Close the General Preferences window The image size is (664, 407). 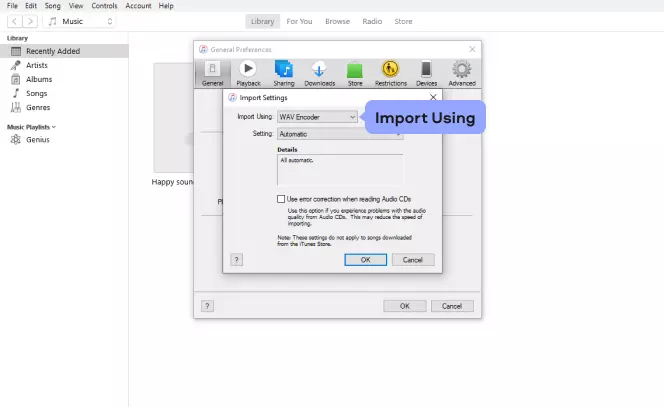pos(472,49)
